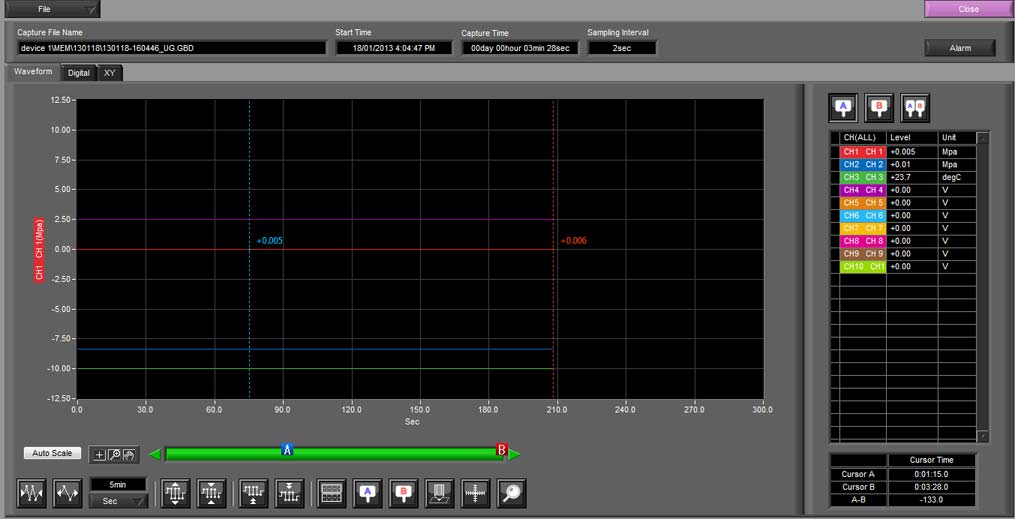The height and width of the screenshot is (519, 1015).
Task: Open the Sec time unit dropdown
Action: point(118,502)
